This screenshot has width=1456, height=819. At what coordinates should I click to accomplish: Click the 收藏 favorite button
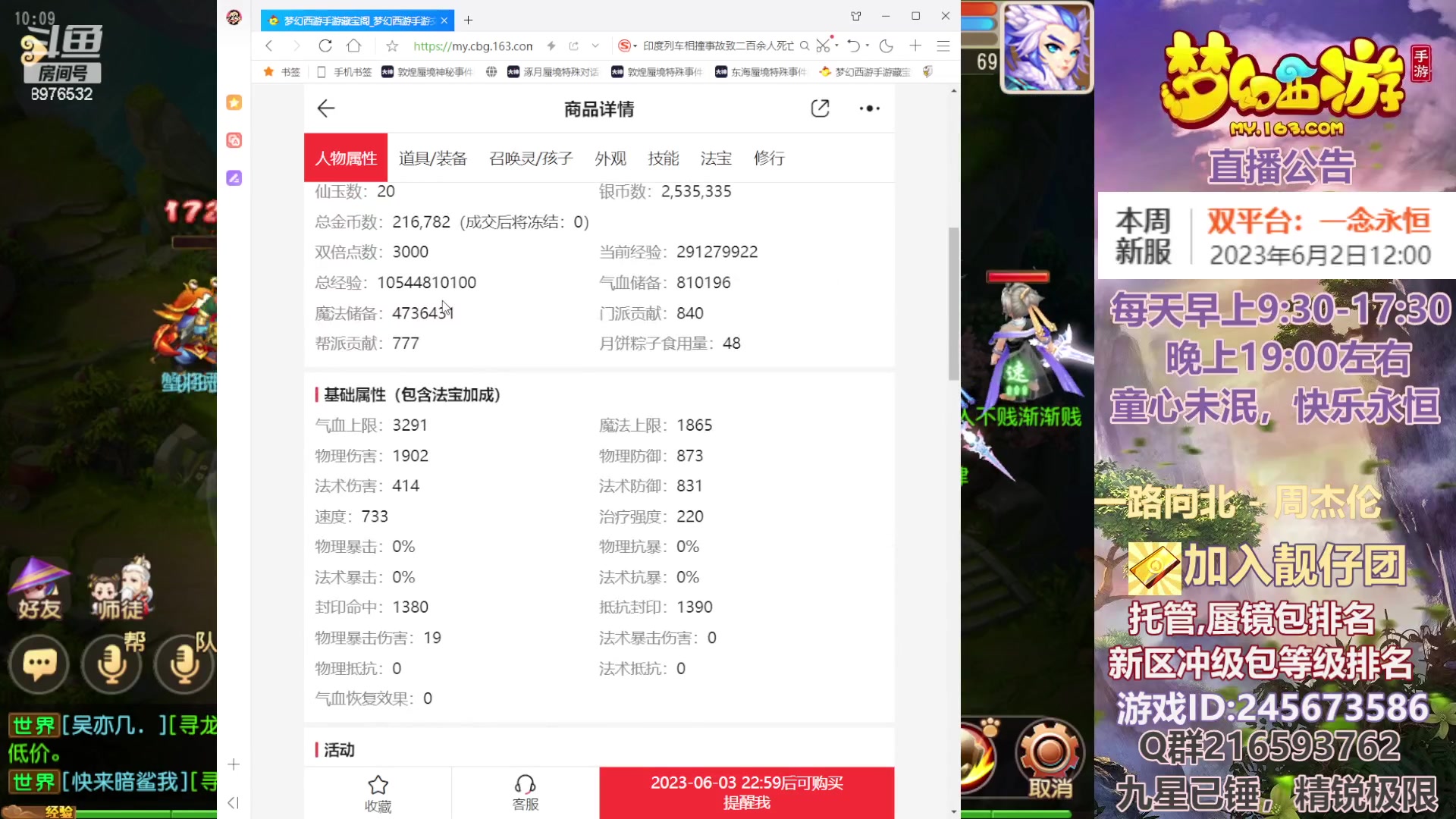pyautogui.click(x=378, y=793)
